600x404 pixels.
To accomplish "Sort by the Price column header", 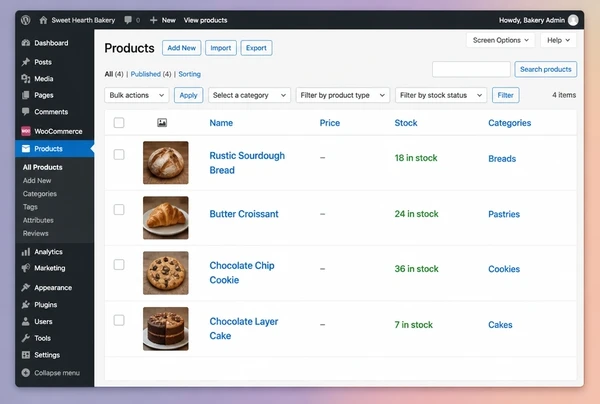I will (x=330, y=123).
